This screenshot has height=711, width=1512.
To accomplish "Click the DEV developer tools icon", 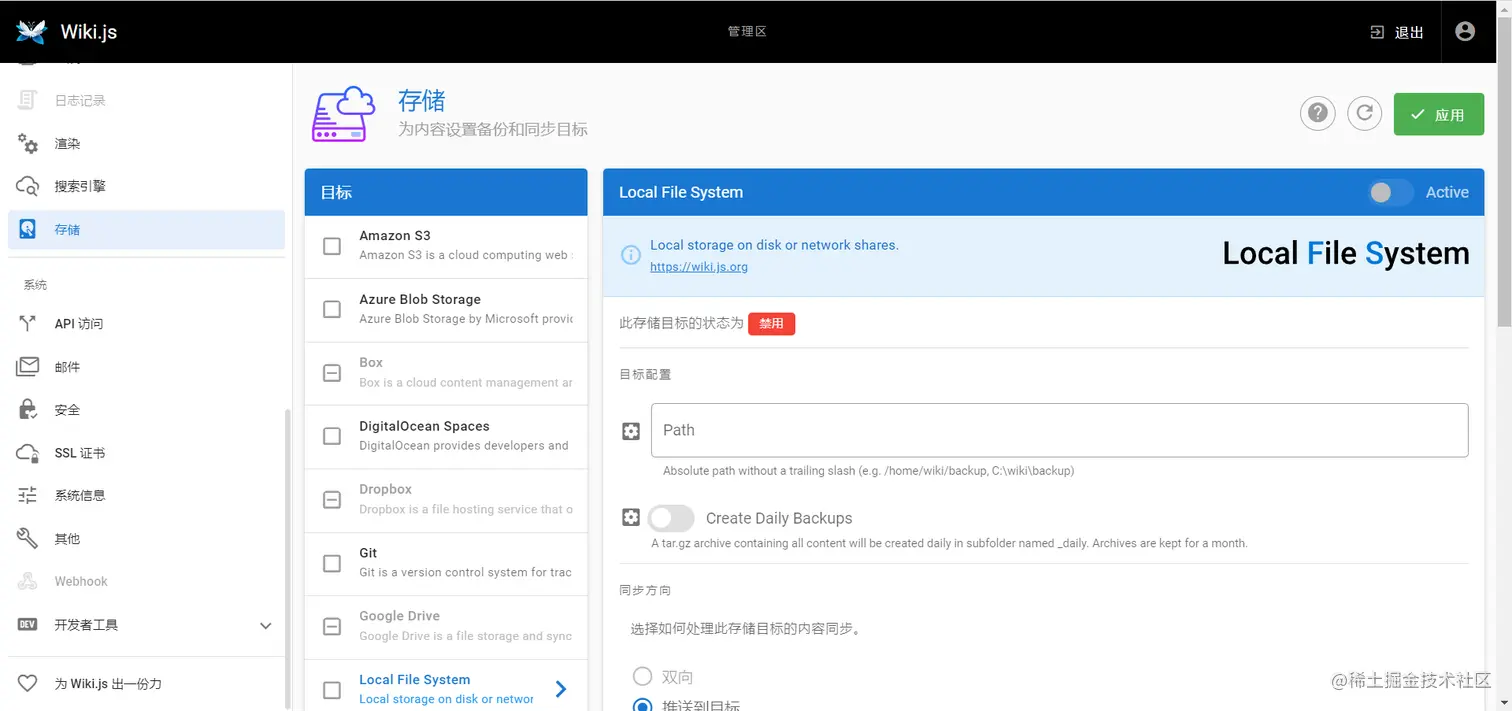I will [x=28, y=624].
